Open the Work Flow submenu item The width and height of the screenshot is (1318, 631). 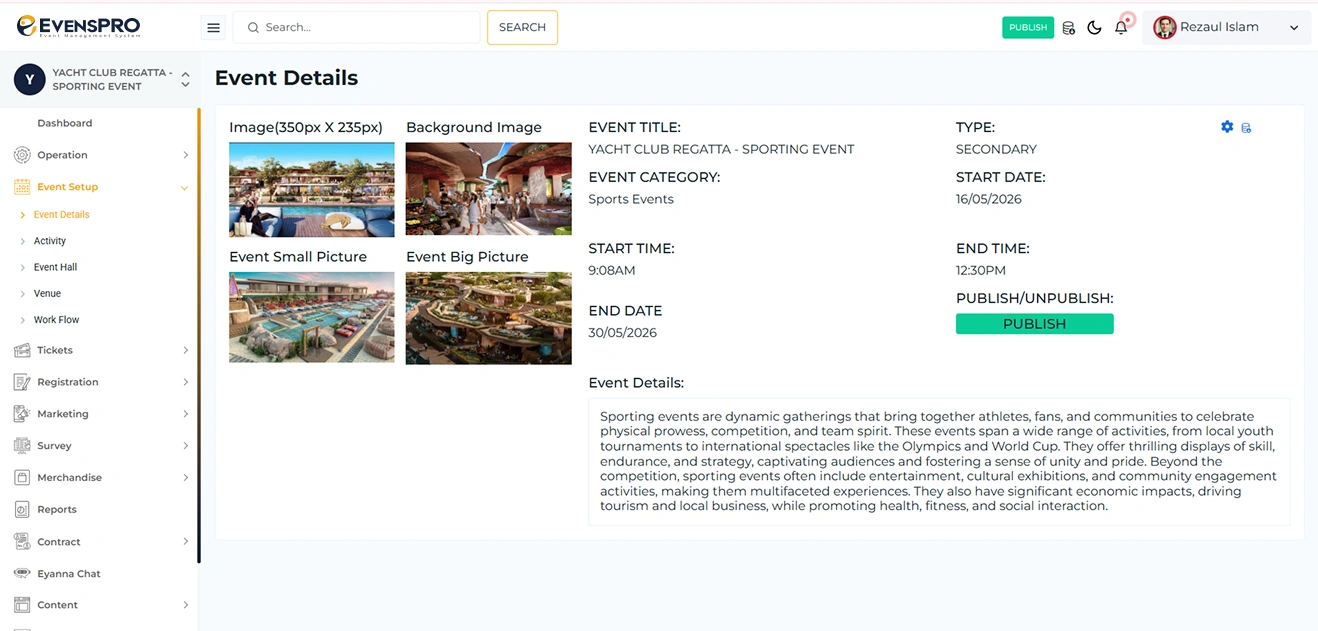tap(56, 320)
